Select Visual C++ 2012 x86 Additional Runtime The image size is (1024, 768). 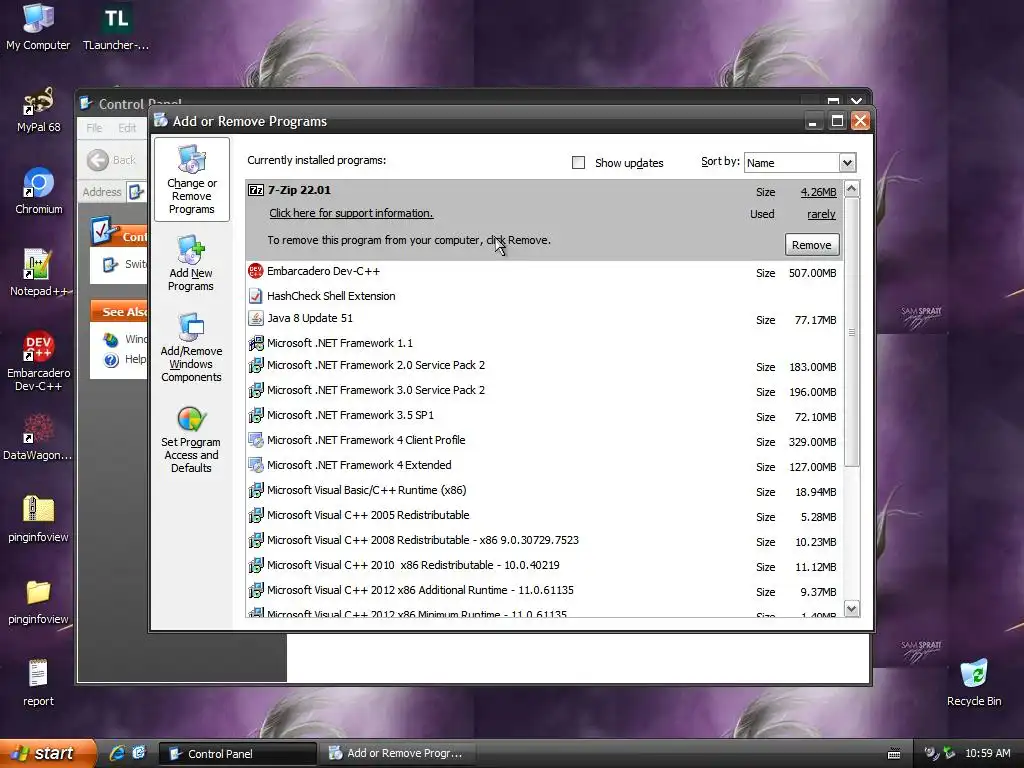click(x=544, y=590)
